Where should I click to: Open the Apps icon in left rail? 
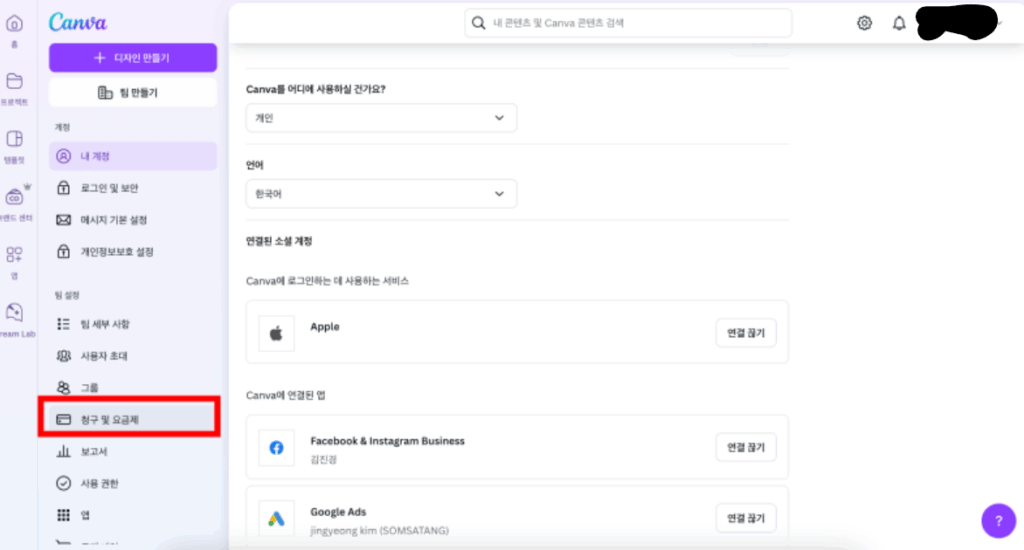click(14, 254)
